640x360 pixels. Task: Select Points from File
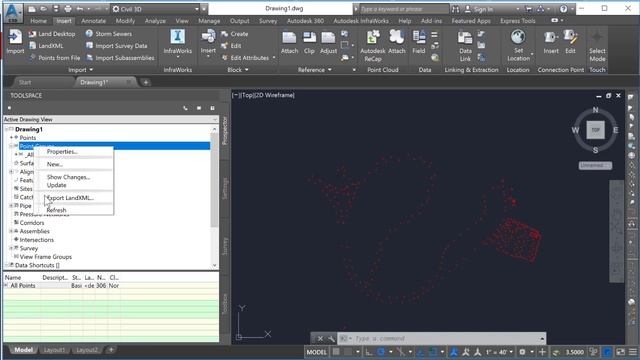click(55, 58)
